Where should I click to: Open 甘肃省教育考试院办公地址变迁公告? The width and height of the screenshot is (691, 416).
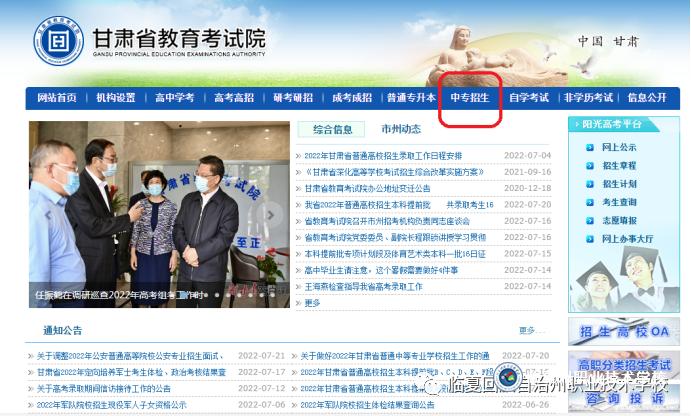(x=367, y=188)
